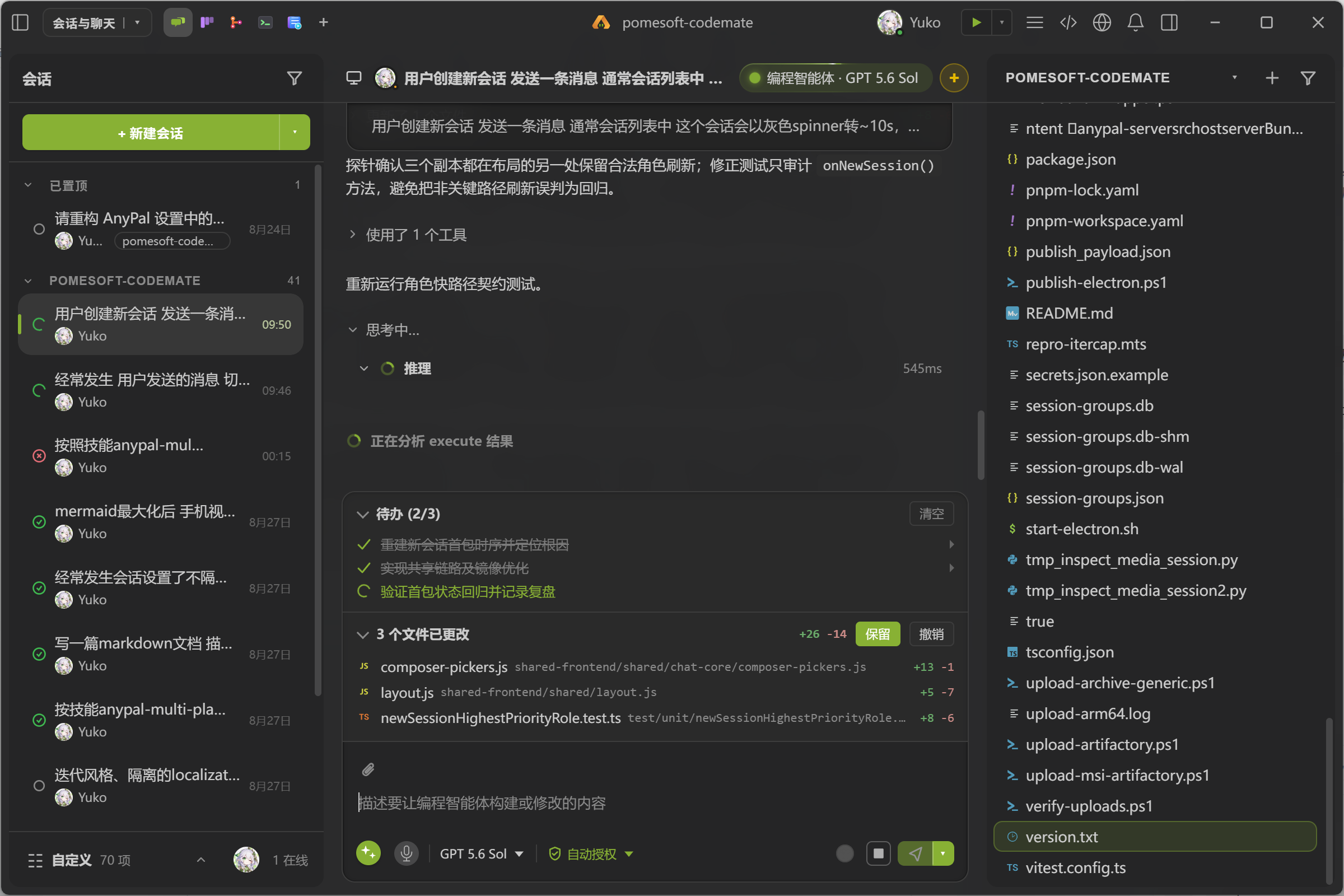Open session 写一篇markdown文档

(x=161, y=654)
